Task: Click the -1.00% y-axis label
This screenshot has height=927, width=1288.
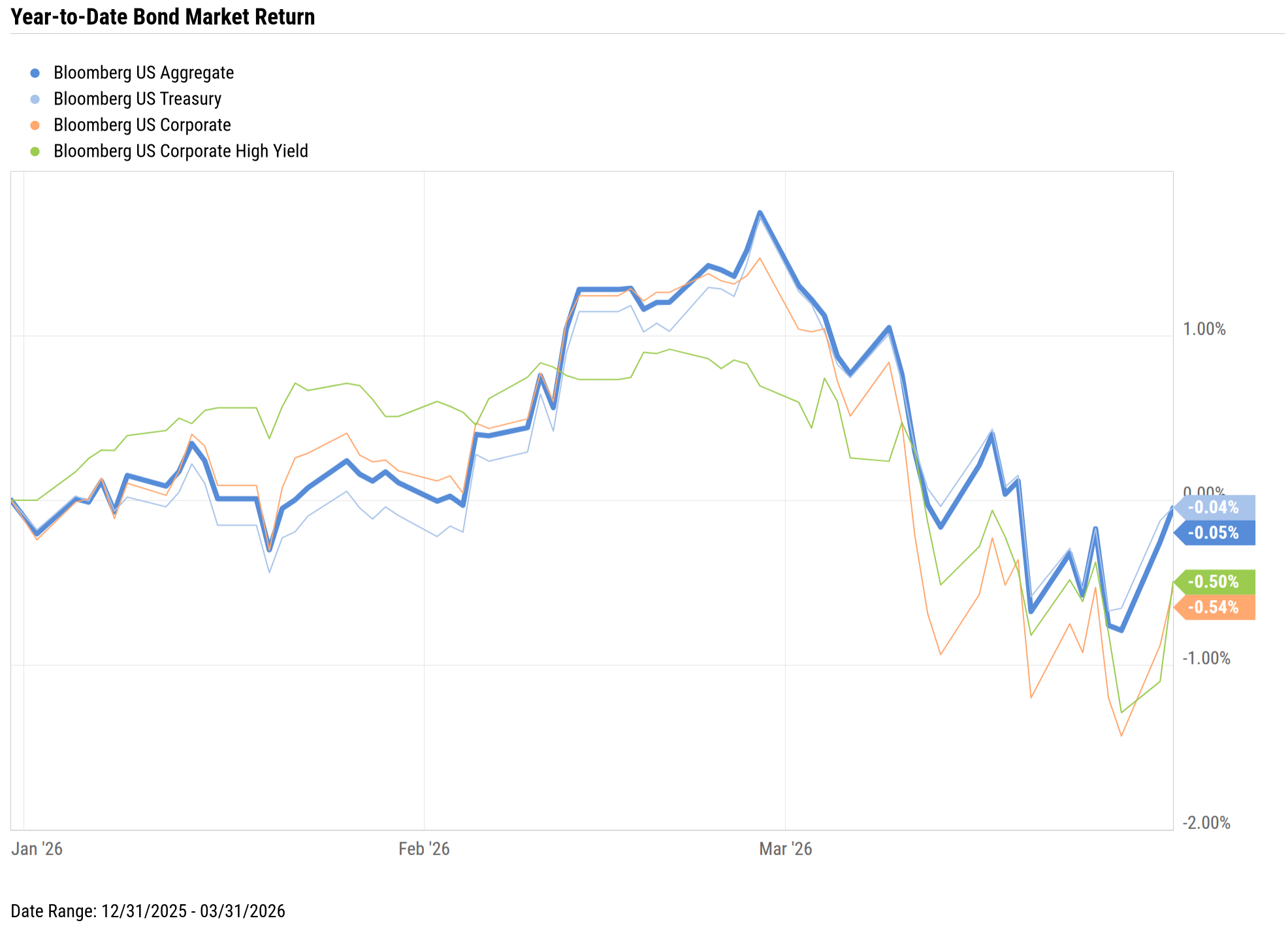Action: [1206, 659]
